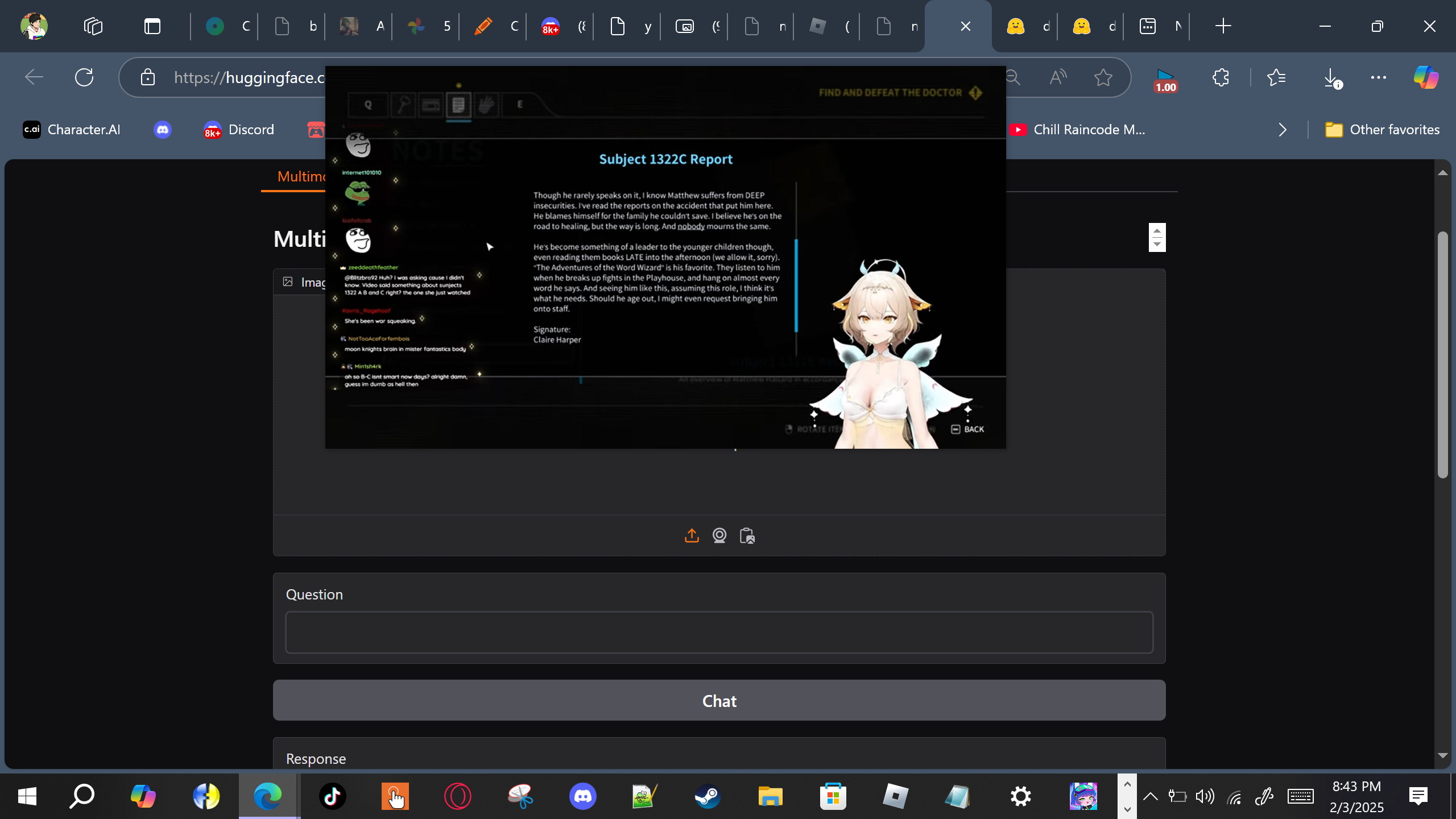Open File Explorer from taskbar
This screenshot has width=1456, height=819.
[x=771, y=796]
